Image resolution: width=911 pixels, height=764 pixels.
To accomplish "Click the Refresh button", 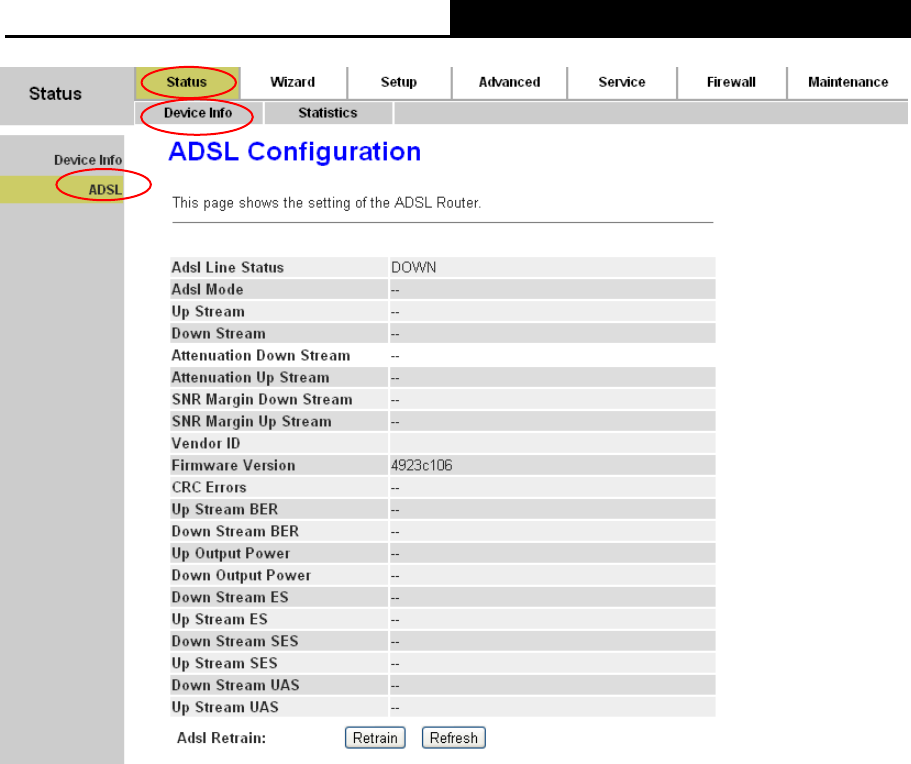I will (x=454, y=738).
